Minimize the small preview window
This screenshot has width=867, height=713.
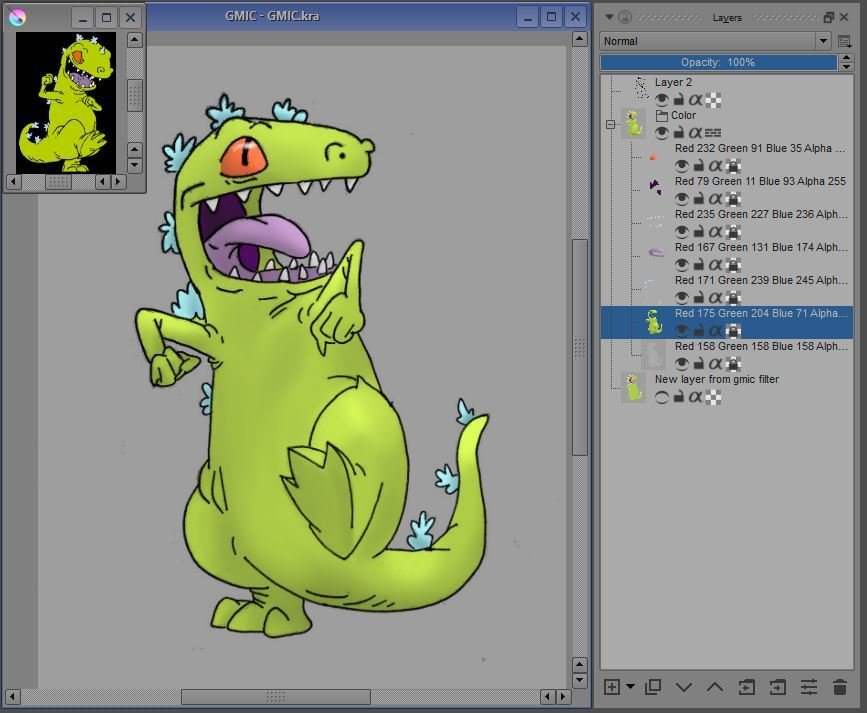[82, 17]
